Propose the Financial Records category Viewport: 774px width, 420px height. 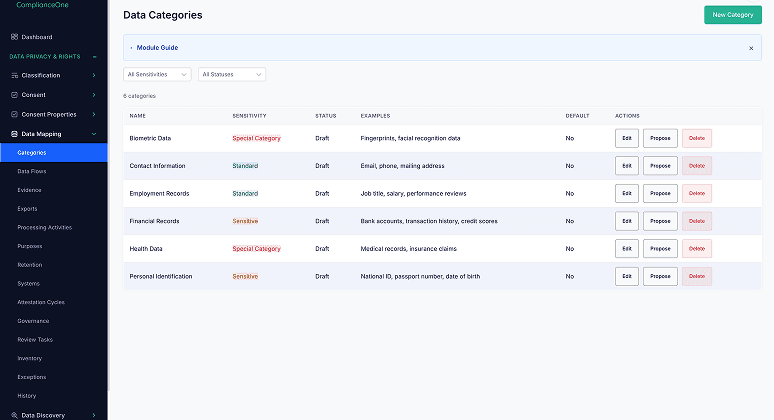pos(660,221)
